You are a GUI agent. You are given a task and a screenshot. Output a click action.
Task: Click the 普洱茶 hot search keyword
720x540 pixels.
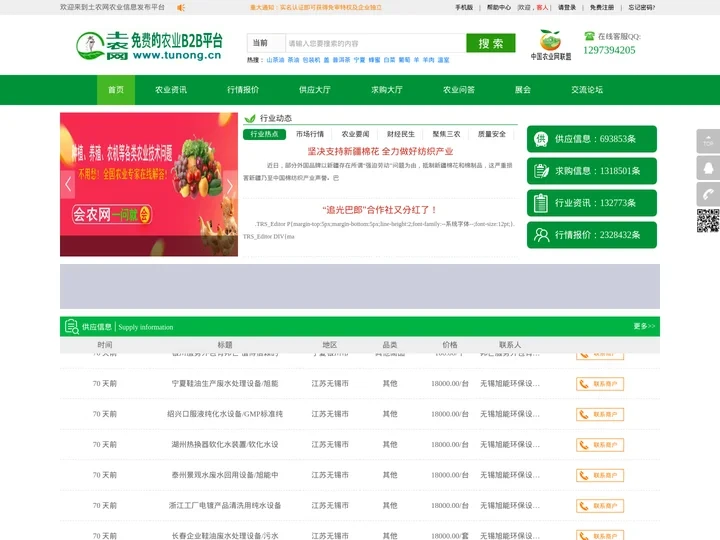(x=341, y=60)
